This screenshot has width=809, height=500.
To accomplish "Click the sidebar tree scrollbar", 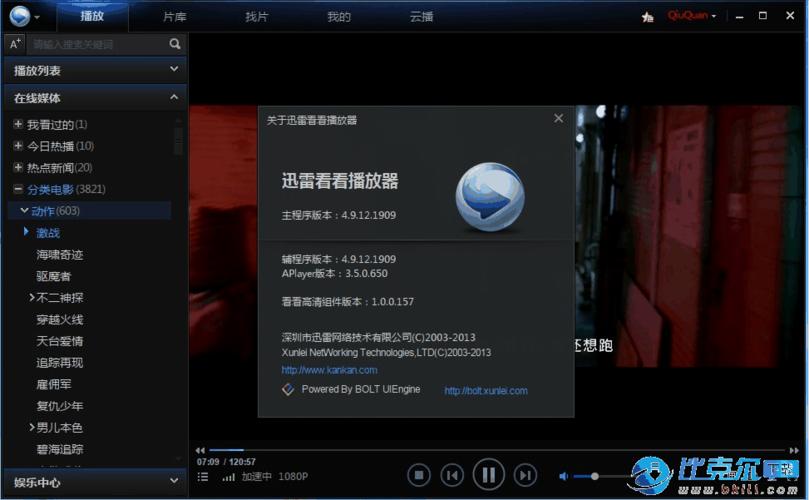I will tap(178, 139).
